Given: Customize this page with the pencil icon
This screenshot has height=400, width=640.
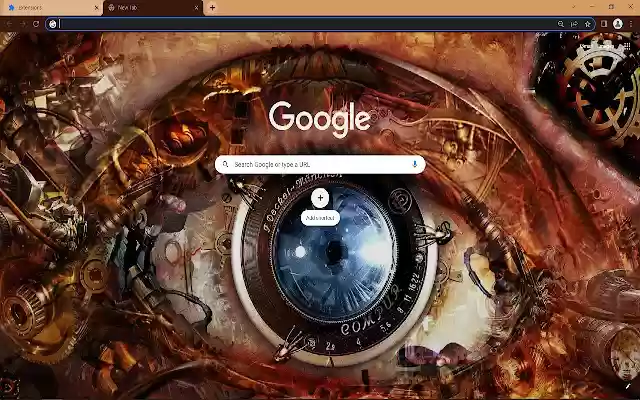Looking at the screenshot, I should click(x=628, y=385).
